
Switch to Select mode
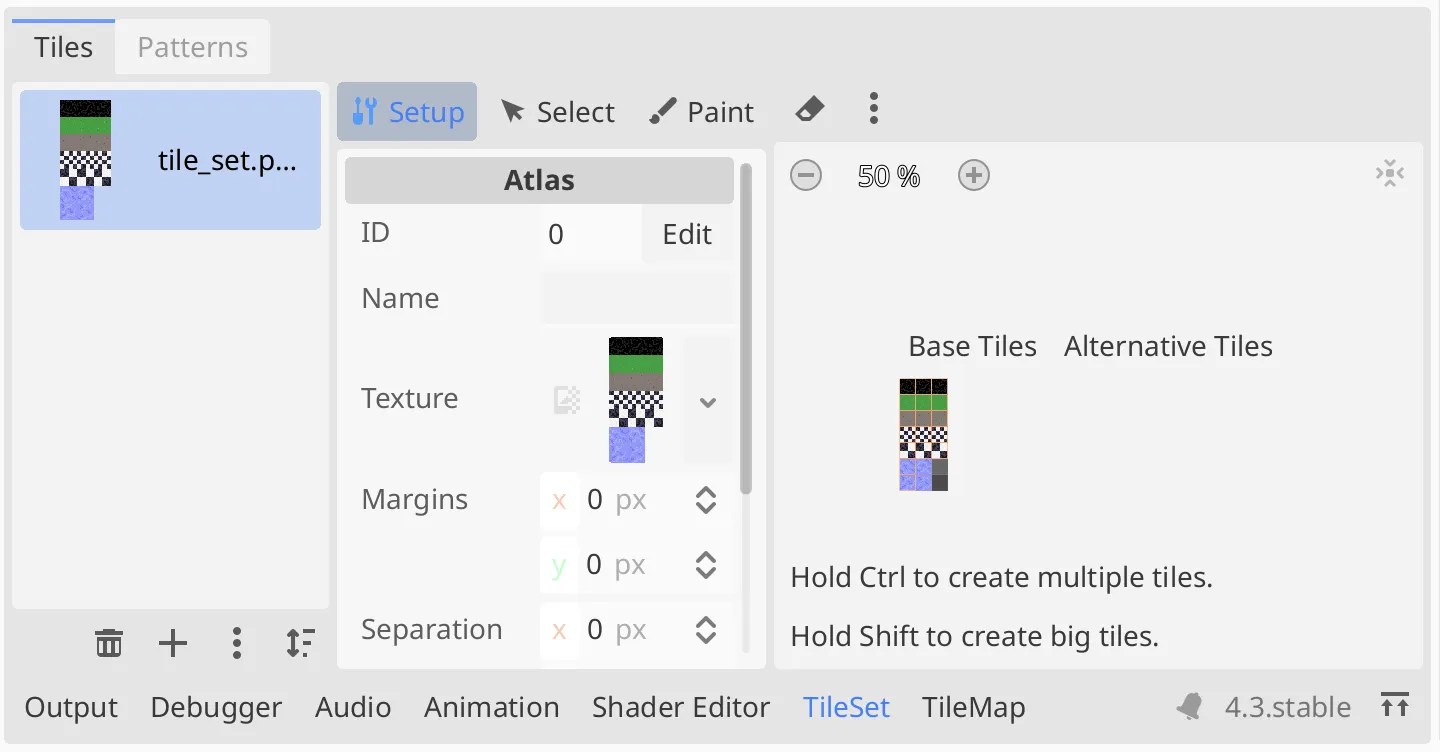tap(557, 111)
